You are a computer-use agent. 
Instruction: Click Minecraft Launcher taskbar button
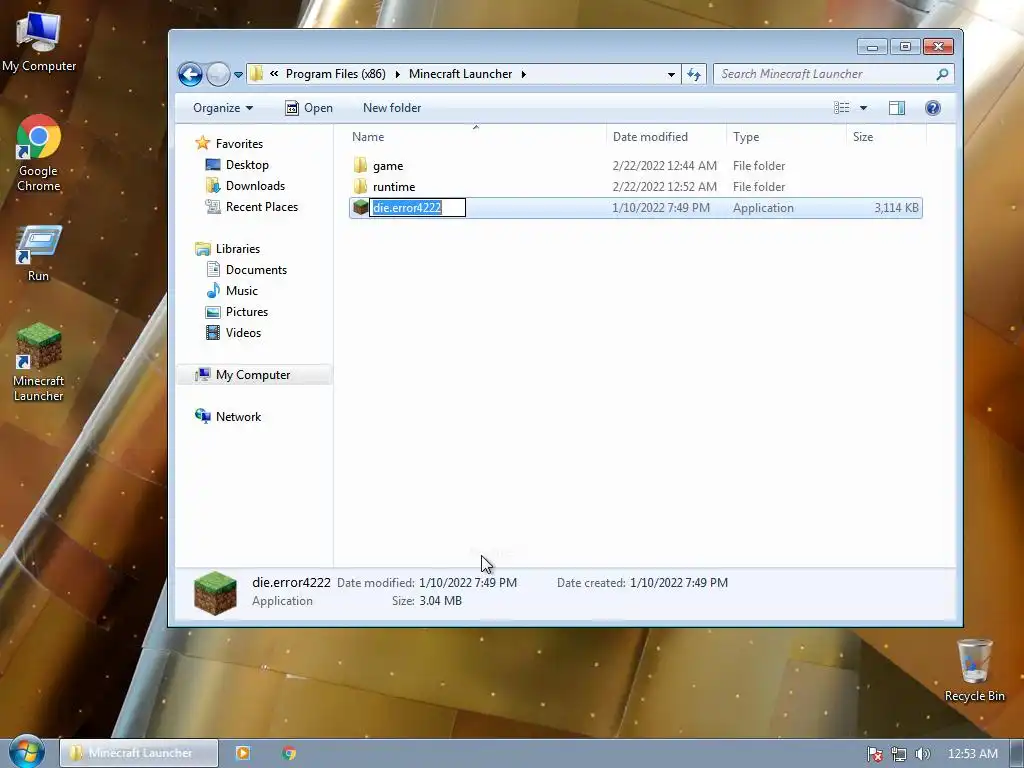click(139, 753)
